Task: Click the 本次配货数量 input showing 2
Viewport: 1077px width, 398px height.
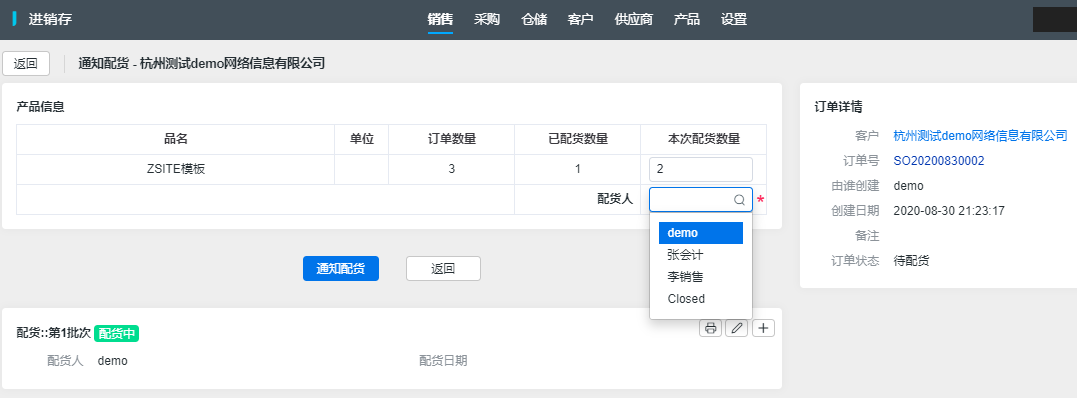Action: 701,170
